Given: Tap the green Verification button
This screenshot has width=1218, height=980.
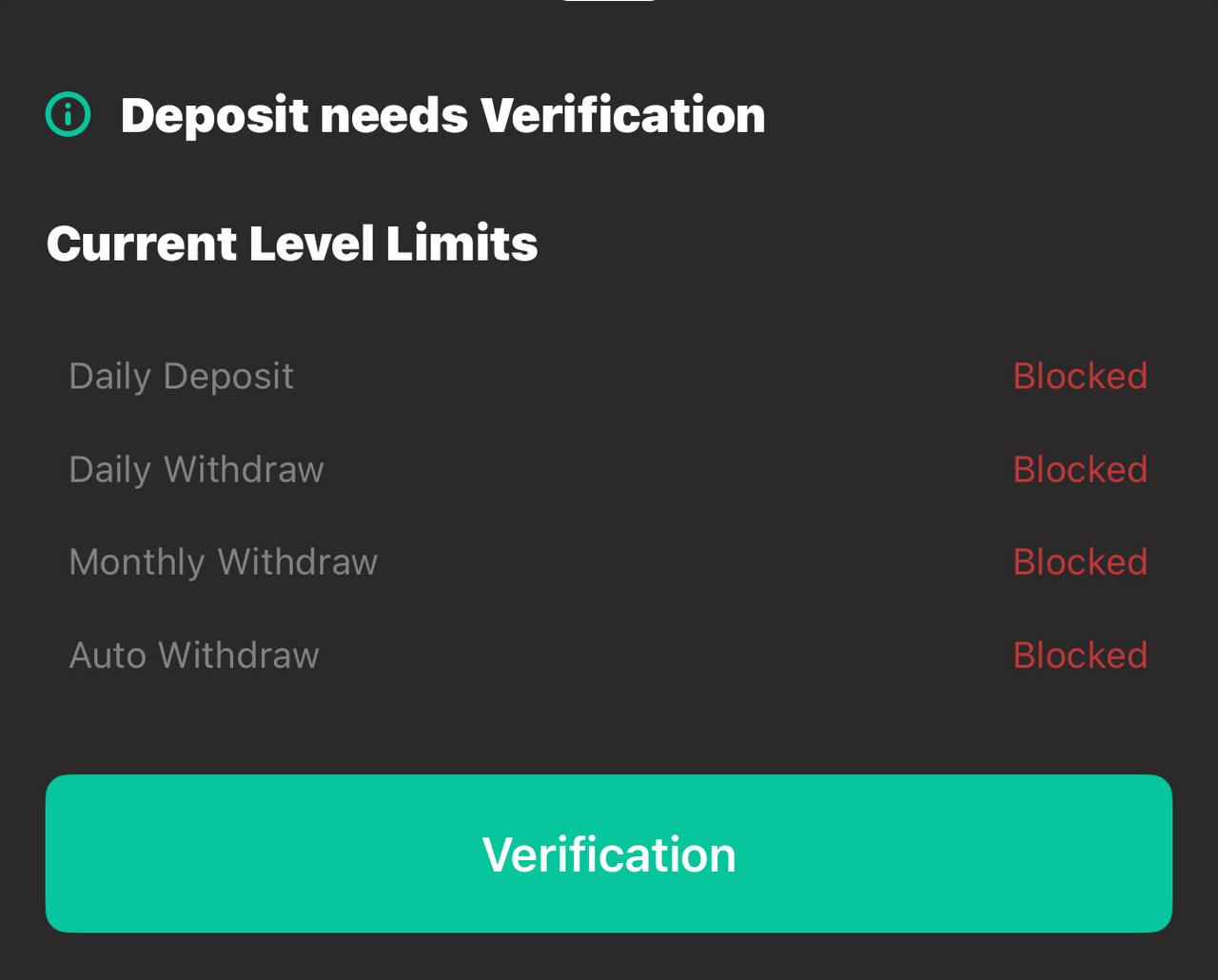Looking at the screenshot, I should [609, 853].
